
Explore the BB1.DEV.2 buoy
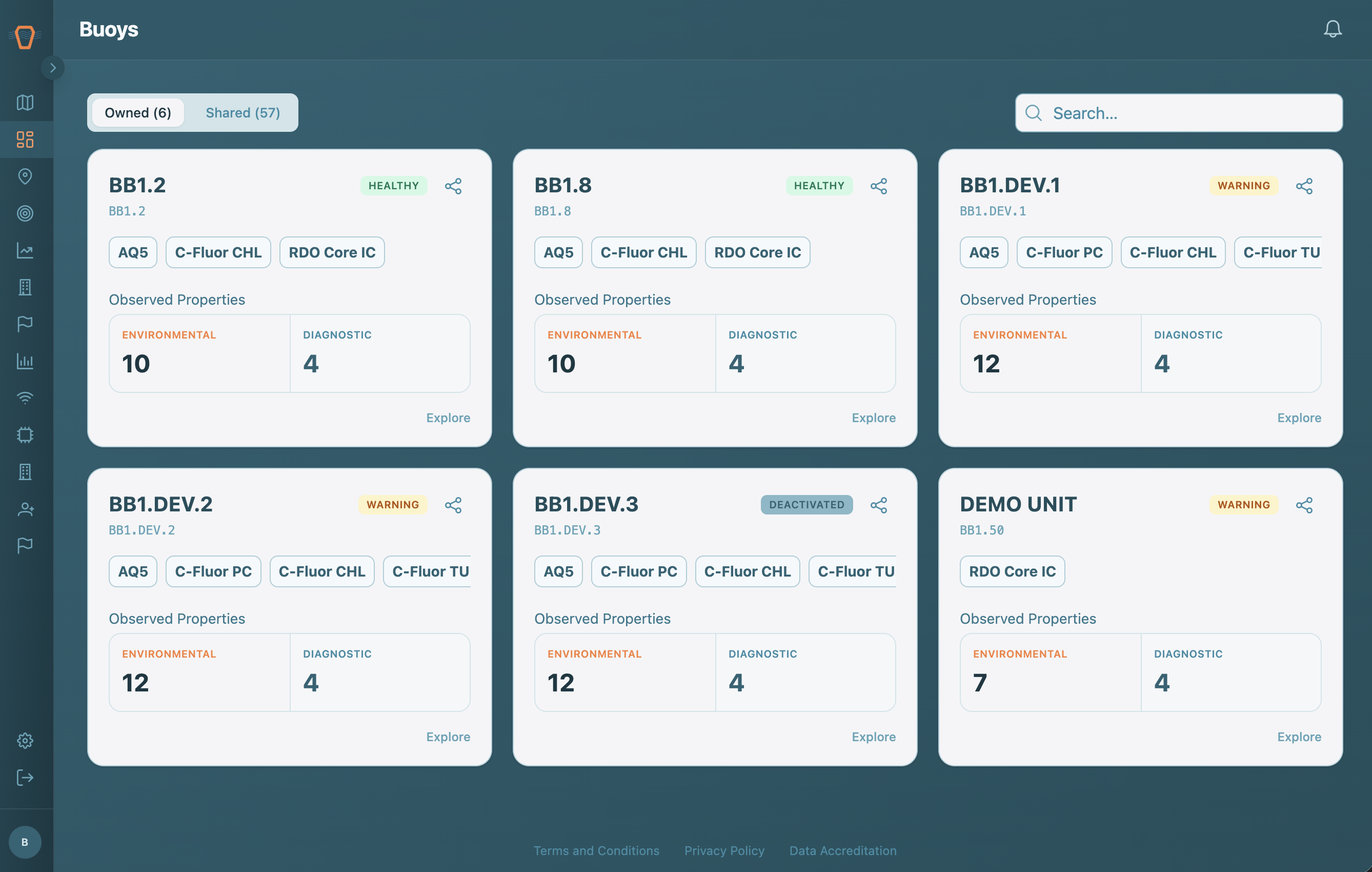coord(448,737)
